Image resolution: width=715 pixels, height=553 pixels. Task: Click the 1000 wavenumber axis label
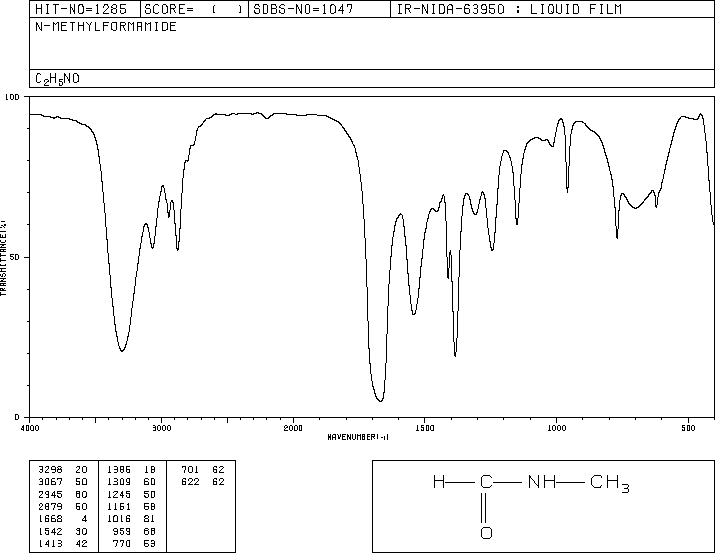coord(556,428)
